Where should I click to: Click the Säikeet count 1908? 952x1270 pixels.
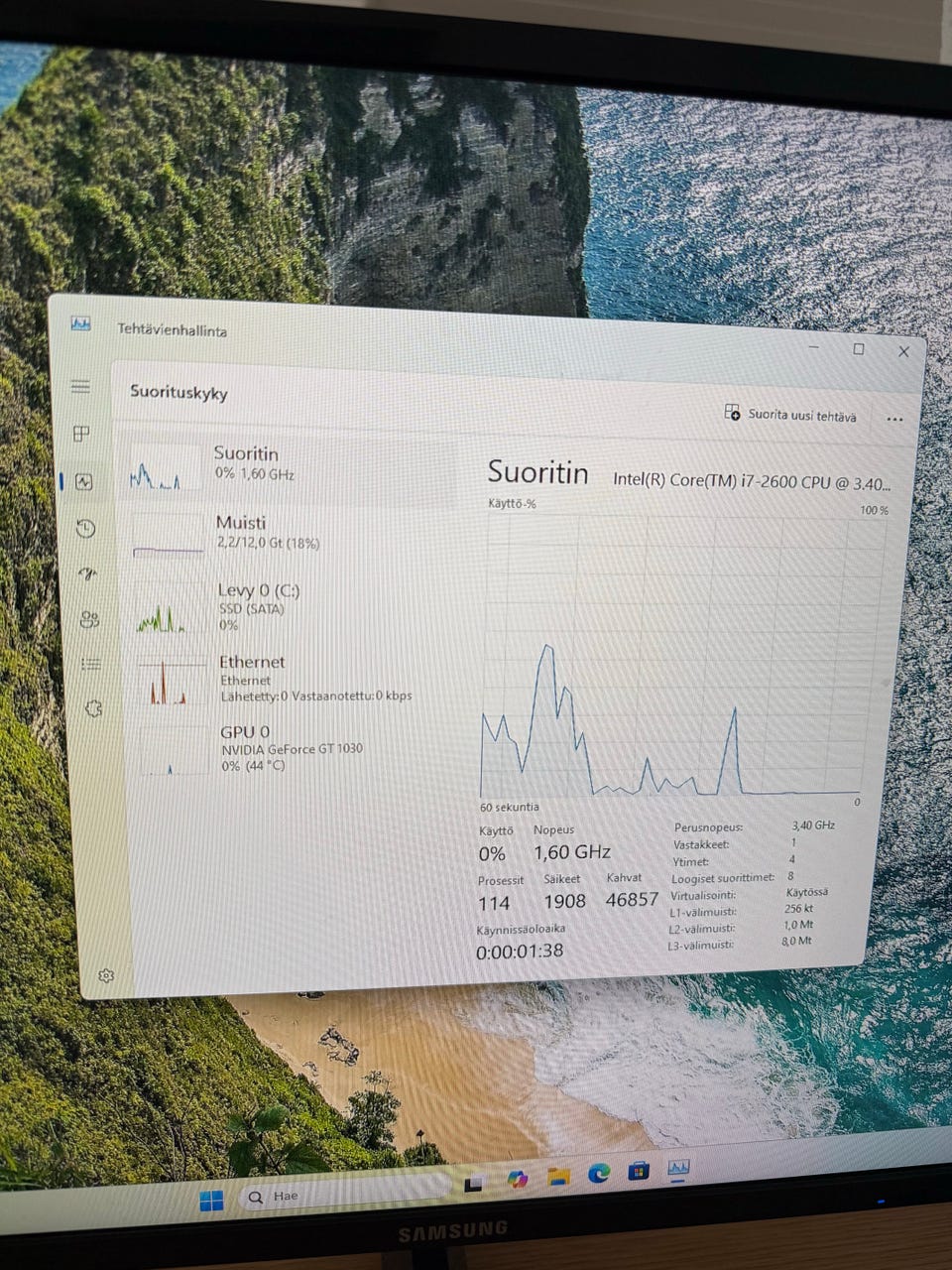tap(564, 901)
